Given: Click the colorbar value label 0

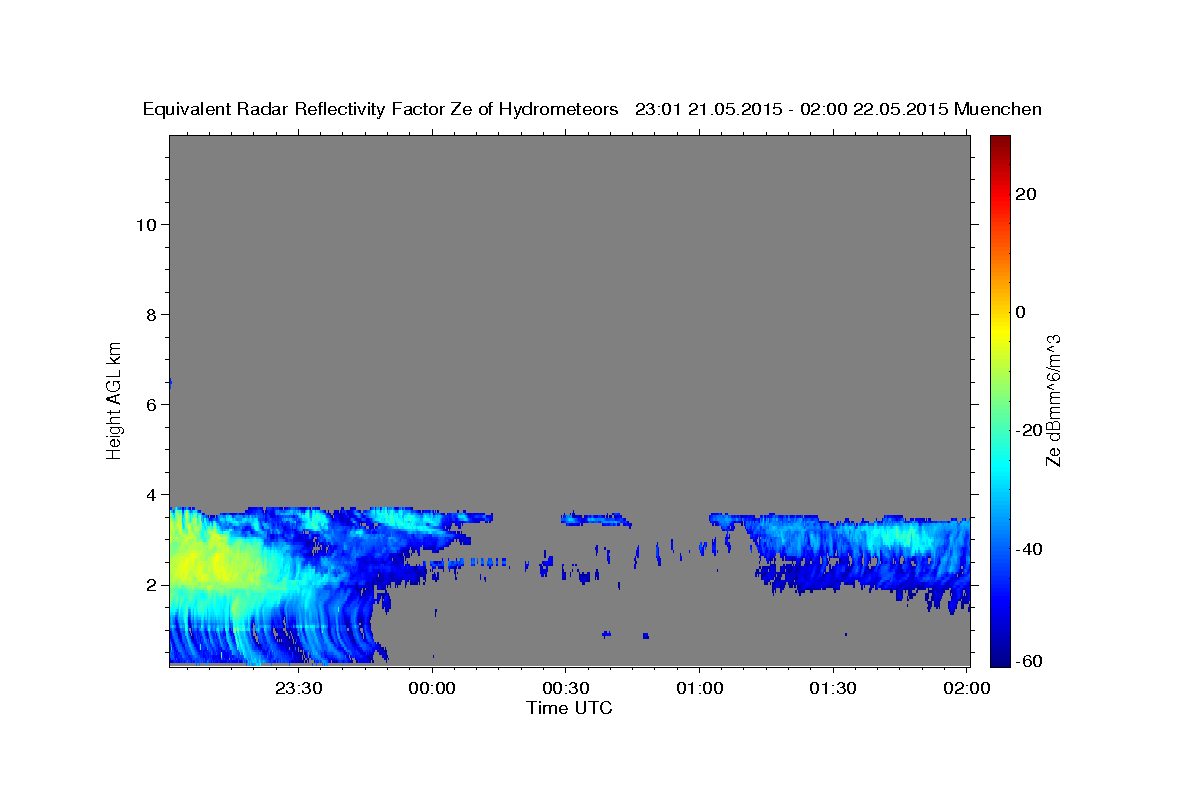Looking at the screenshot, I should (1020, 312).
